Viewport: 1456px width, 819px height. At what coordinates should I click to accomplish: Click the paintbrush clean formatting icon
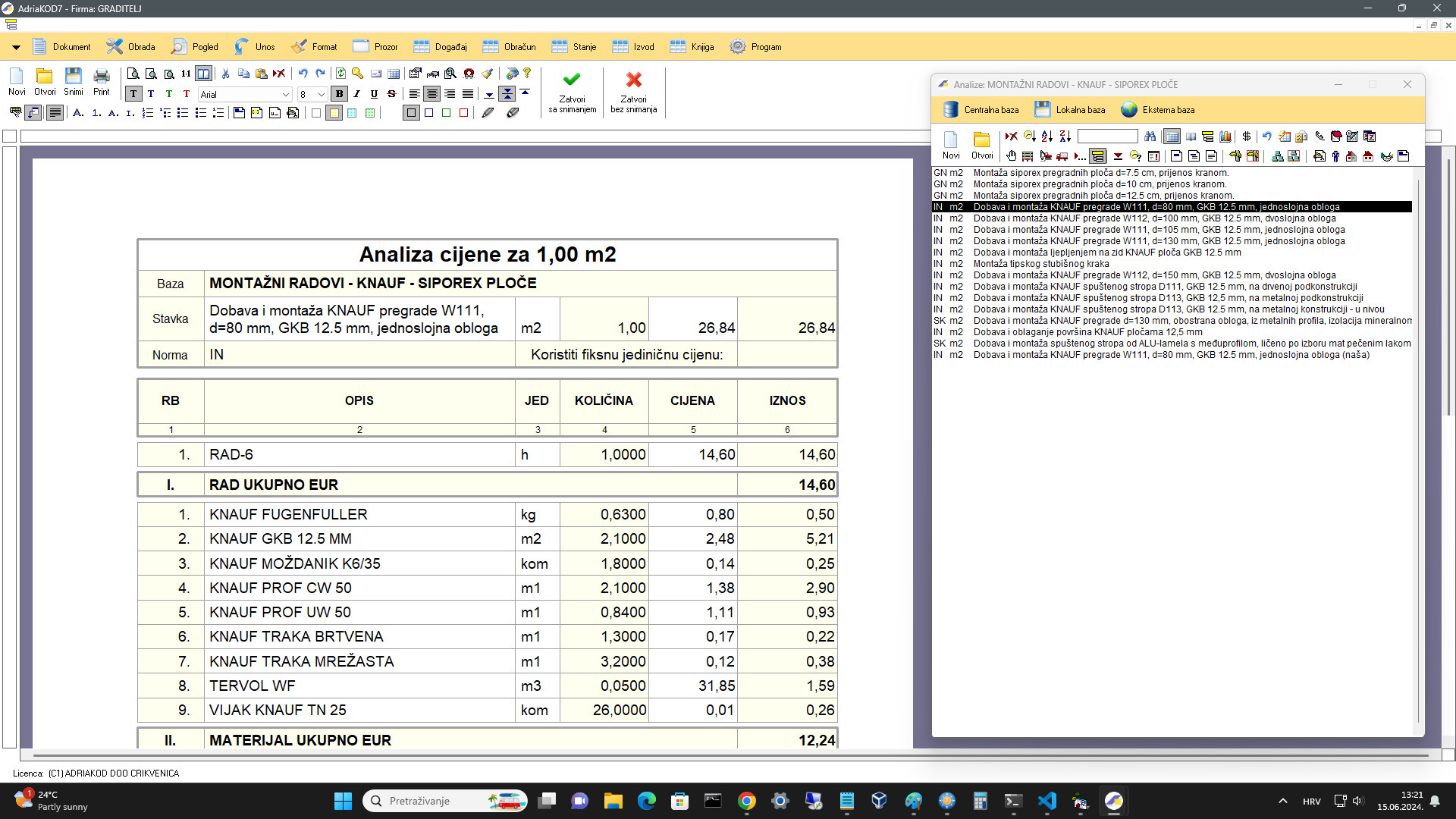[488, 74]
